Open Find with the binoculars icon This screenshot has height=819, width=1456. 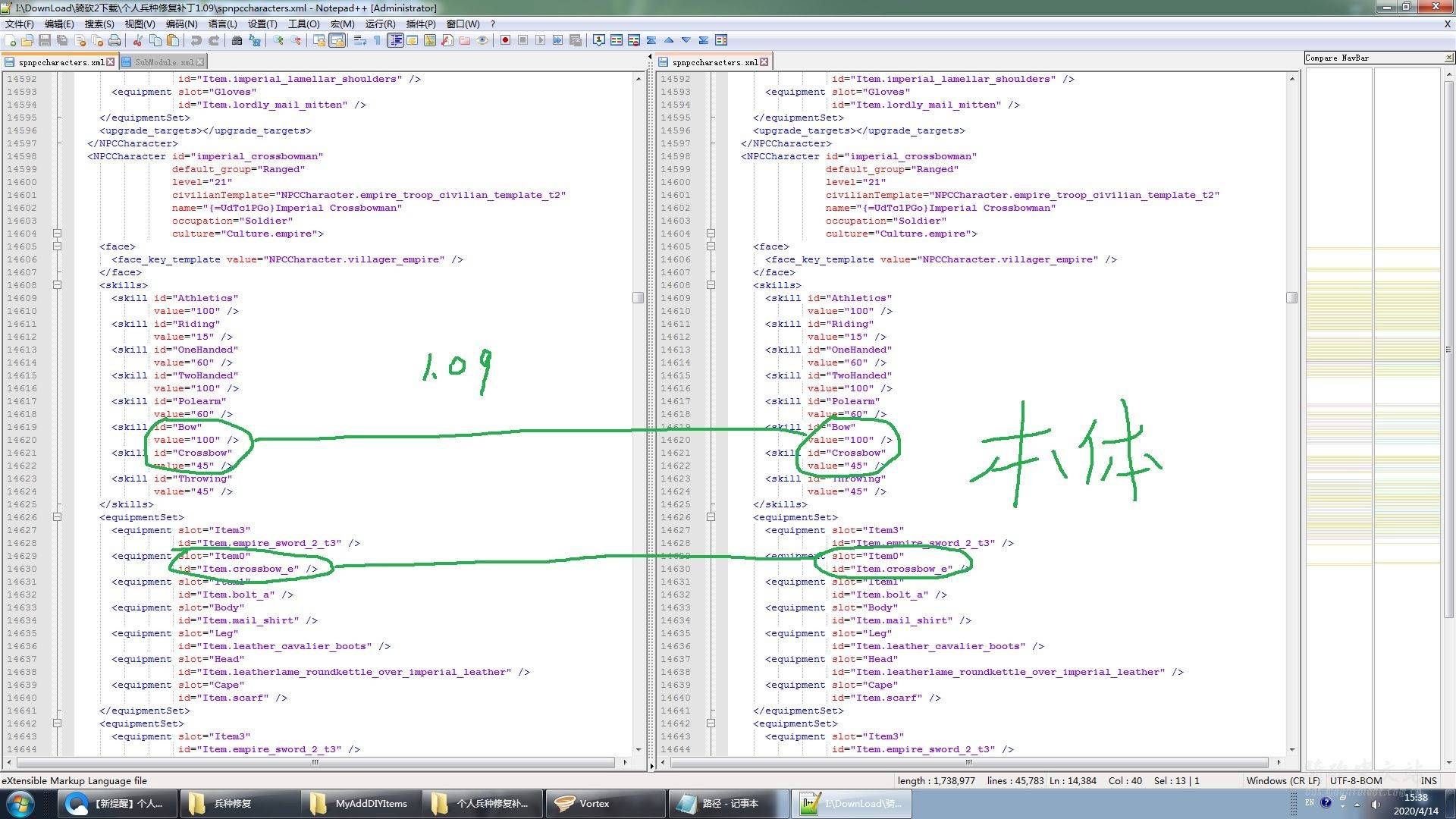point(237,40)
